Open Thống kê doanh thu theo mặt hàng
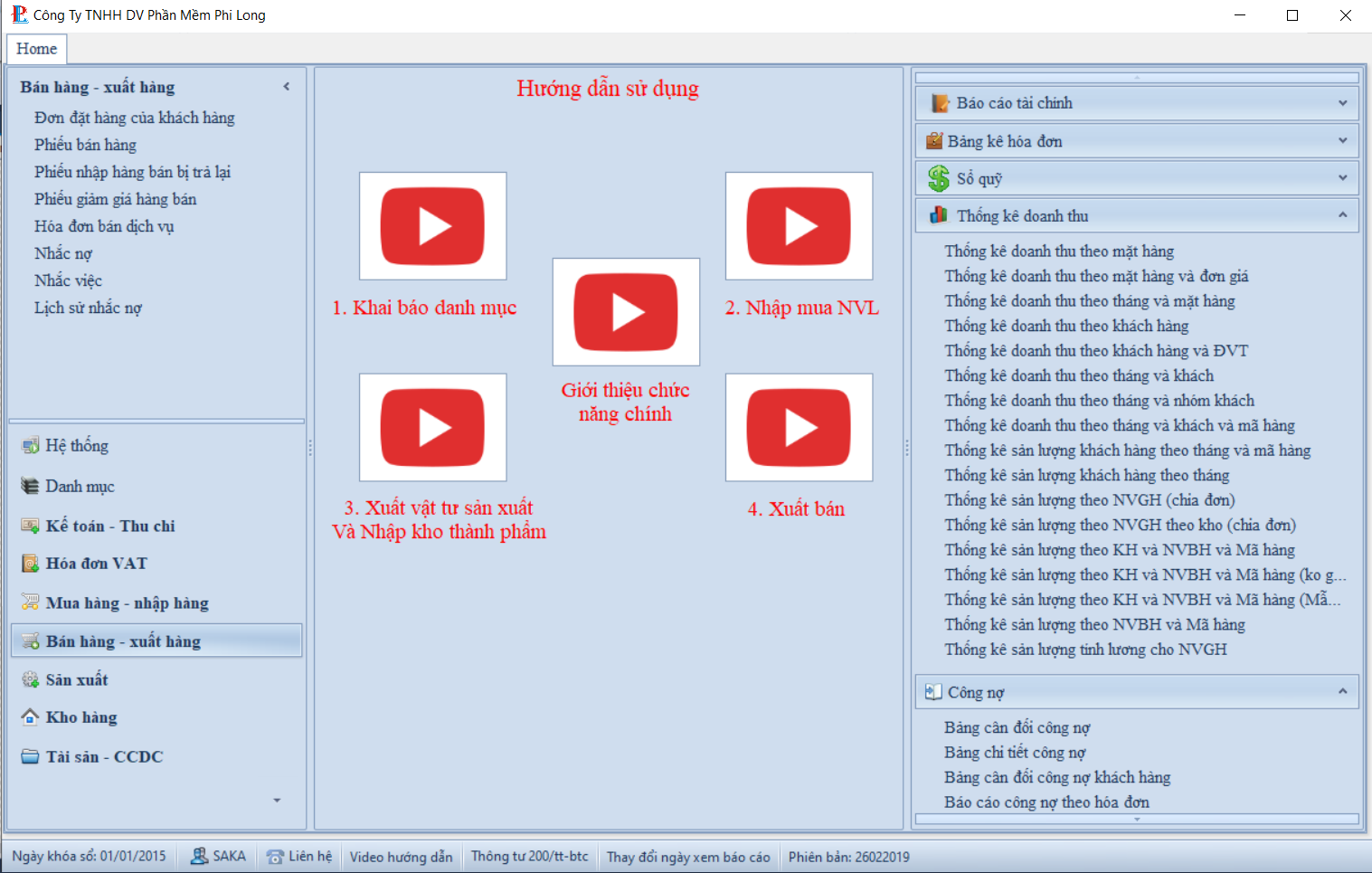1372x873 pixels. tap(1059, 251)
